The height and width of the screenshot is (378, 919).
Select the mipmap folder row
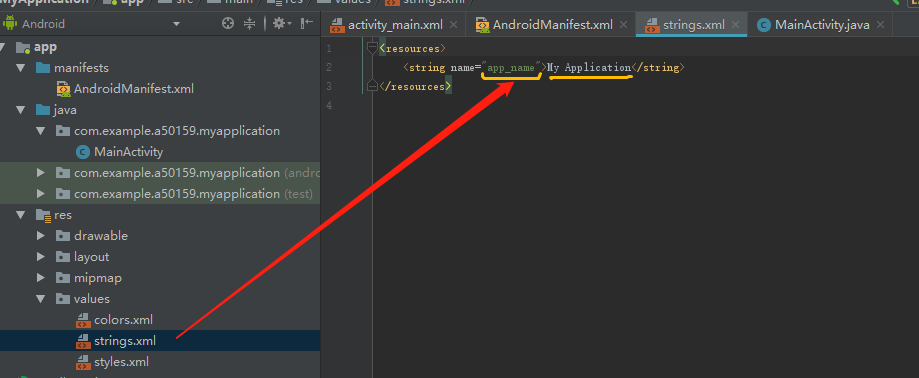160,278
